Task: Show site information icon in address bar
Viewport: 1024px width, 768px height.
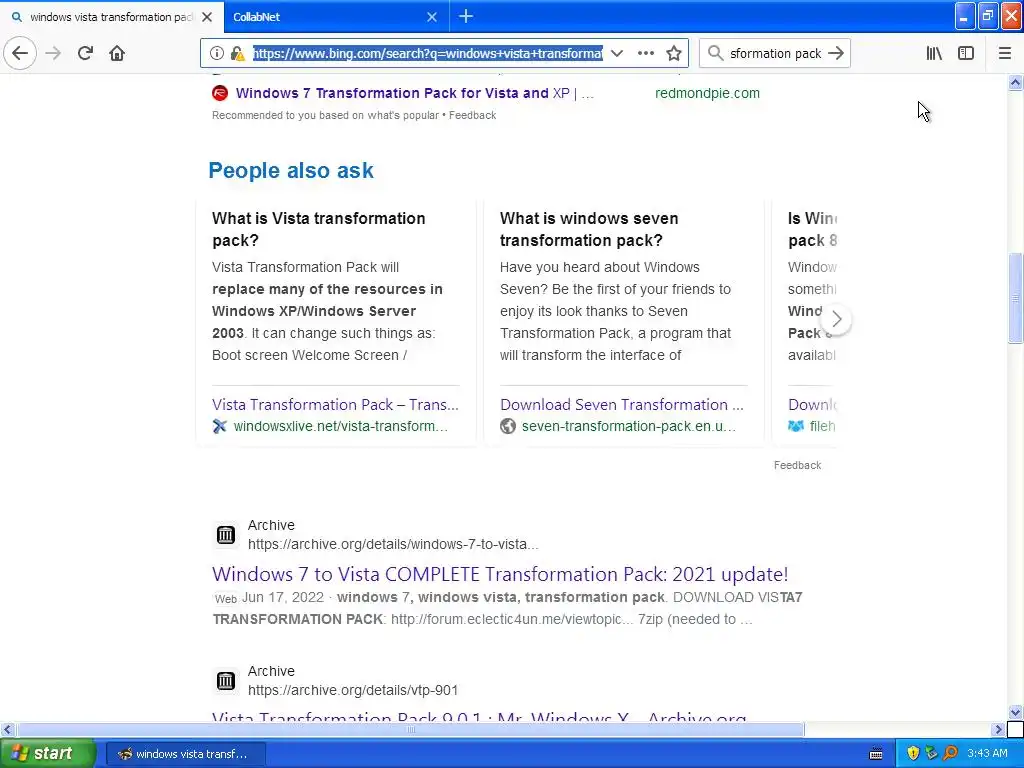Action: click(x=217, y=53)
